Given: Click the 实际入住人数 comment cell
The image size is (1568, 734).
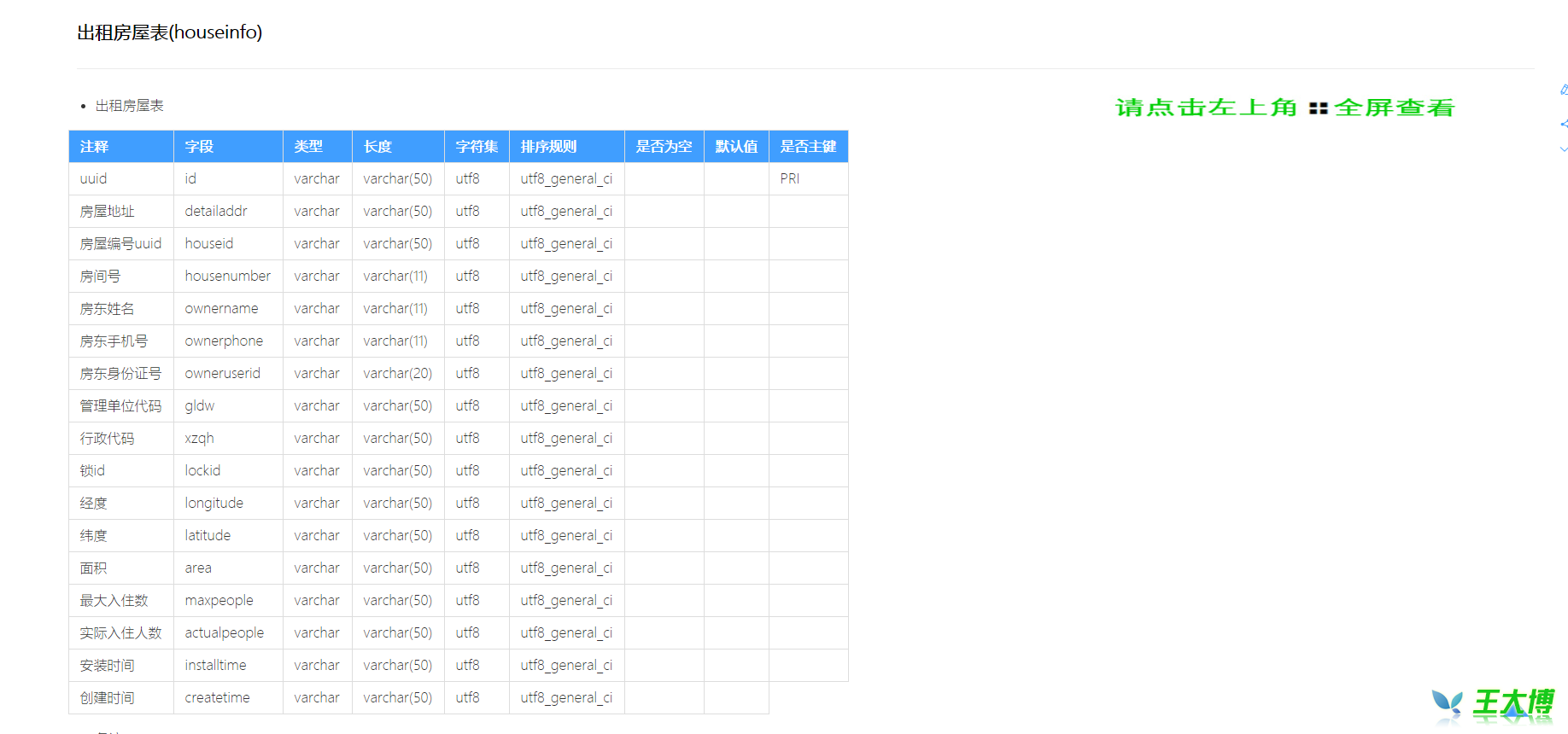Looking at the screenshot, I should pyautogui.click(x=120, y=633).
